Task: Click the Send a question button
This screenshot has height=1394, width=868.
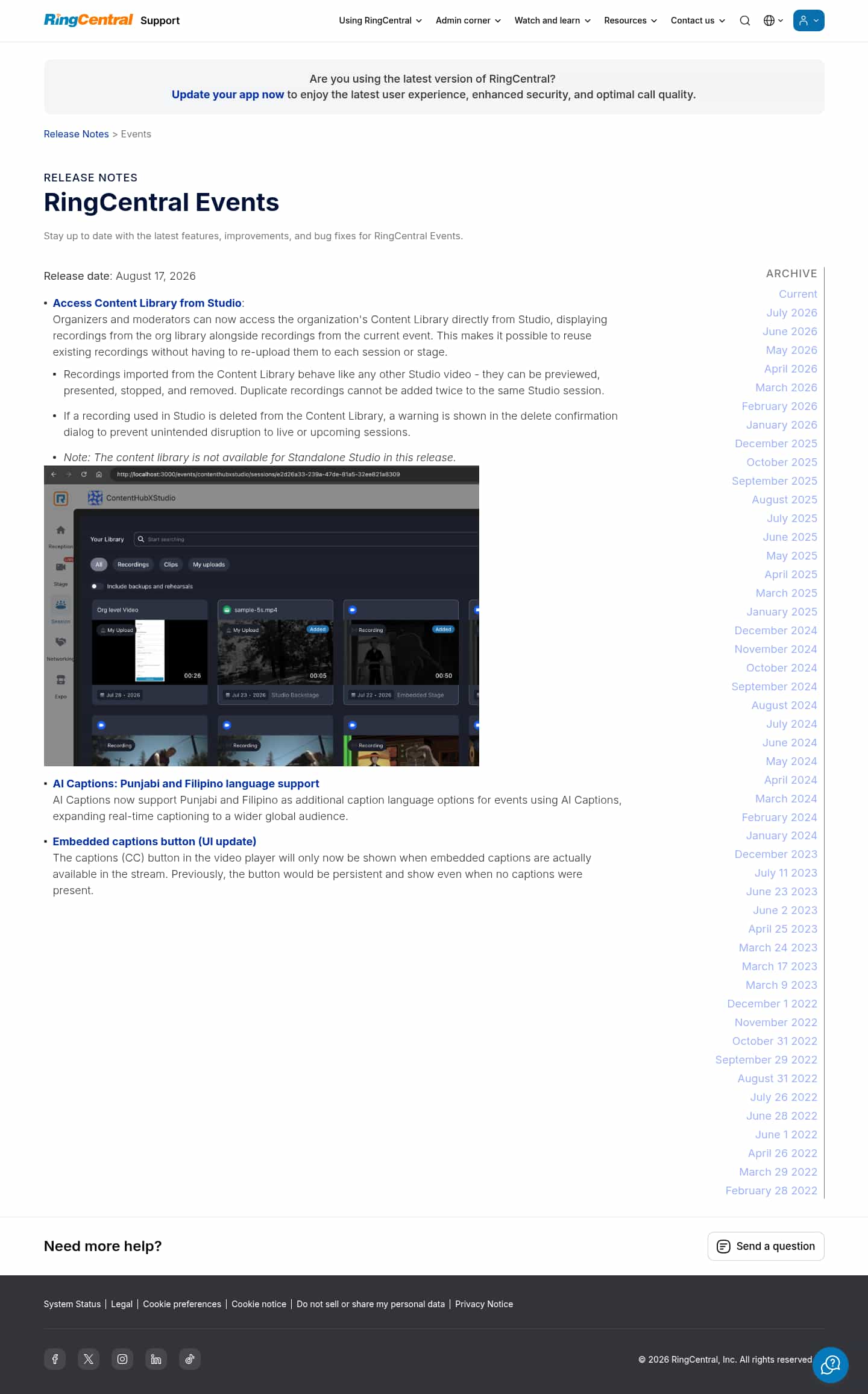Action: click(766, 1246)
